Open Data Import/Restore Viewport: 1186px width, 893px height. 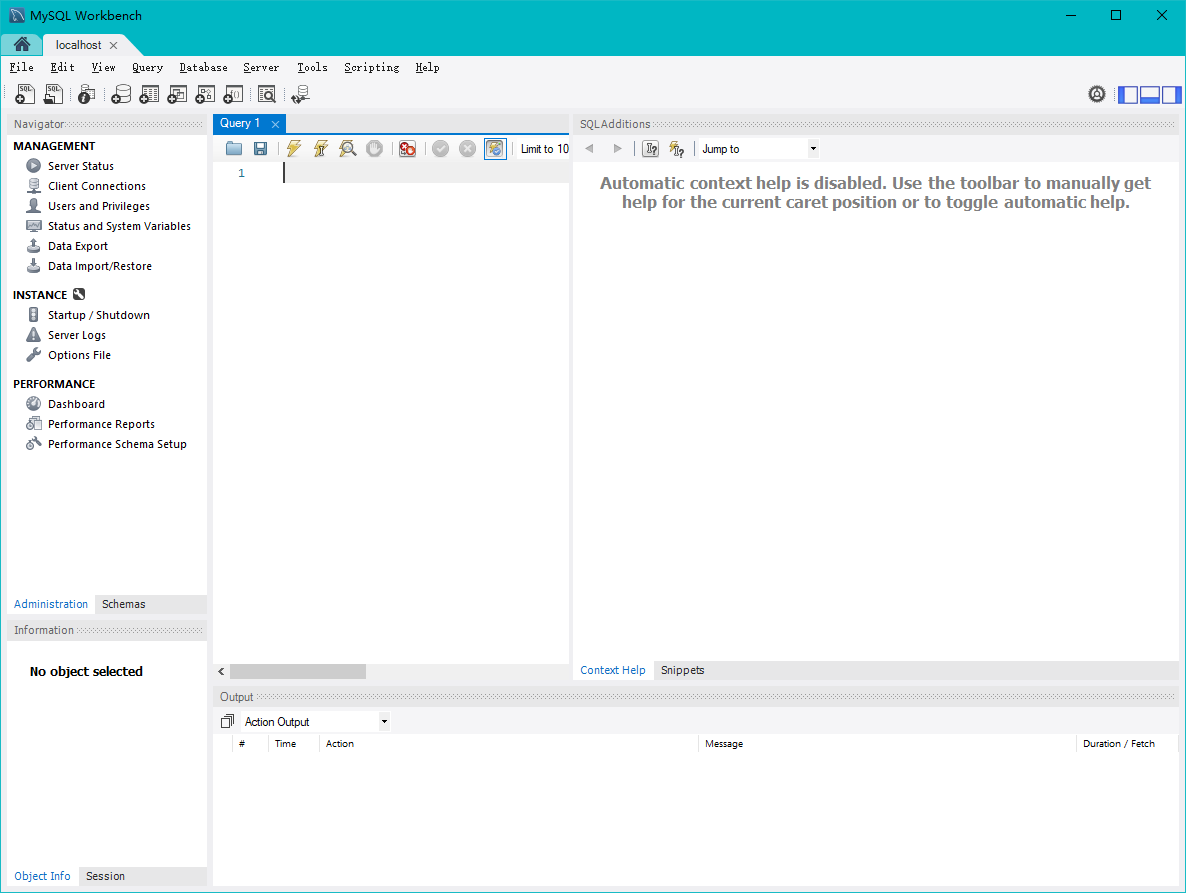pyautogui.click(x=100, y=266)
